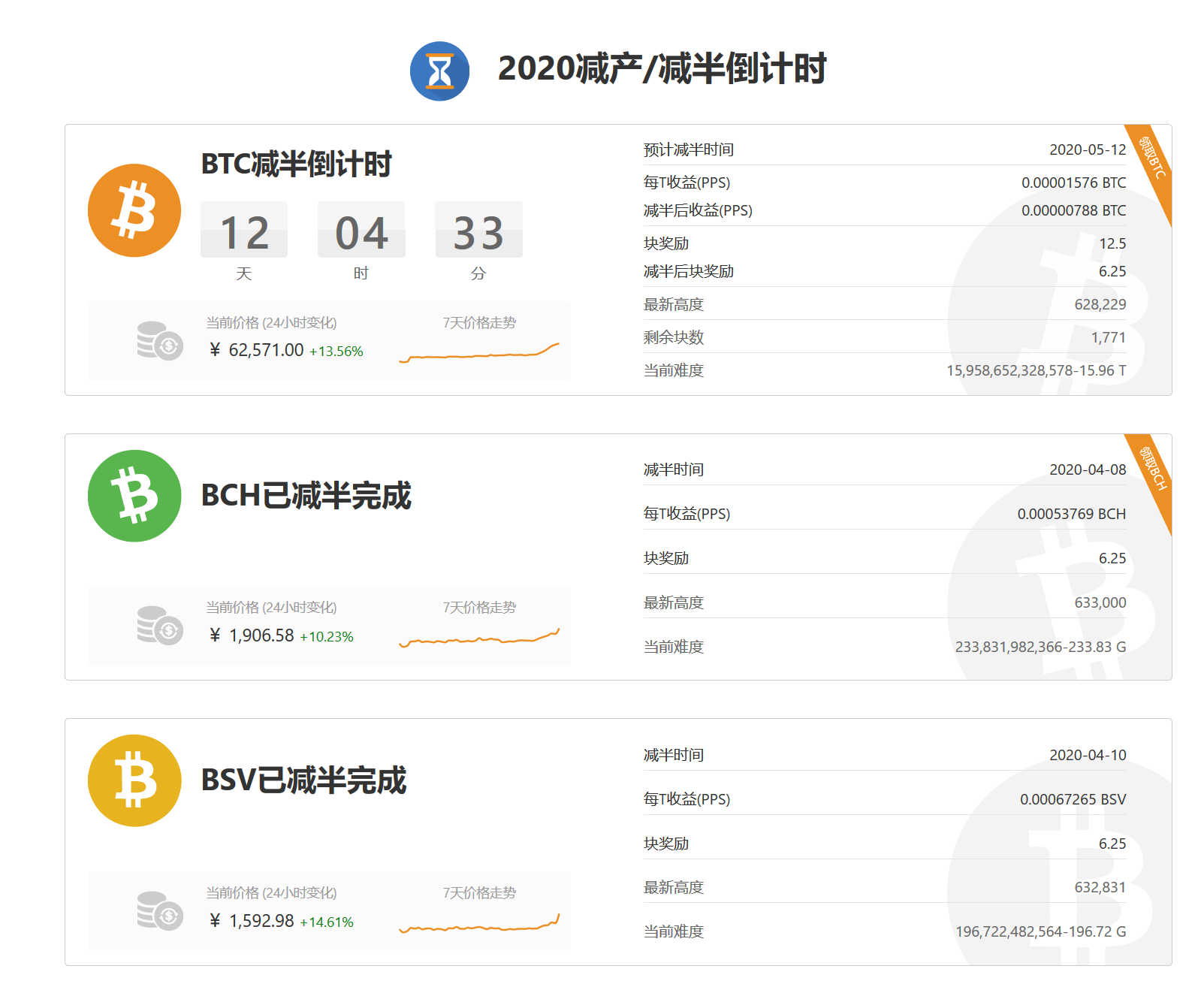Viewport: 1204px width, 981px height.
Task: Click the BTC block reward 12.5
Action: (x=1112, y=243)
